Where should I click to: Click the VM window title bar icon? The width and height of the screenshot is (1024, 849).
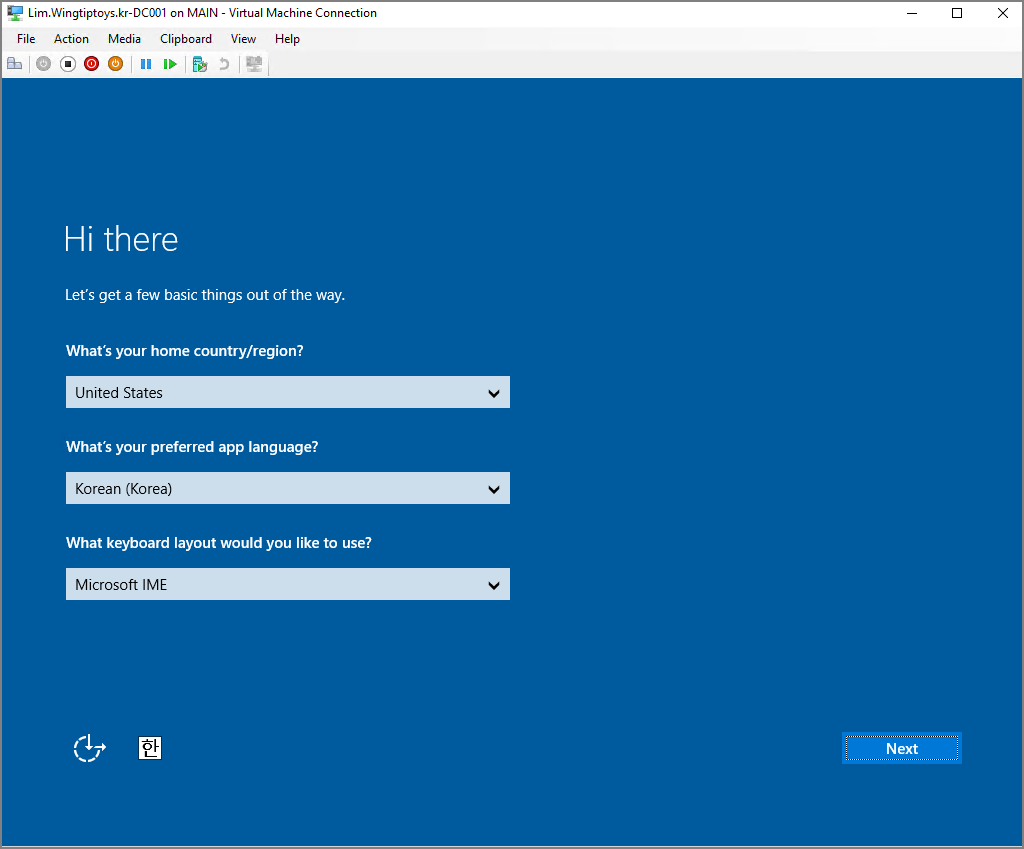[14, 12]
